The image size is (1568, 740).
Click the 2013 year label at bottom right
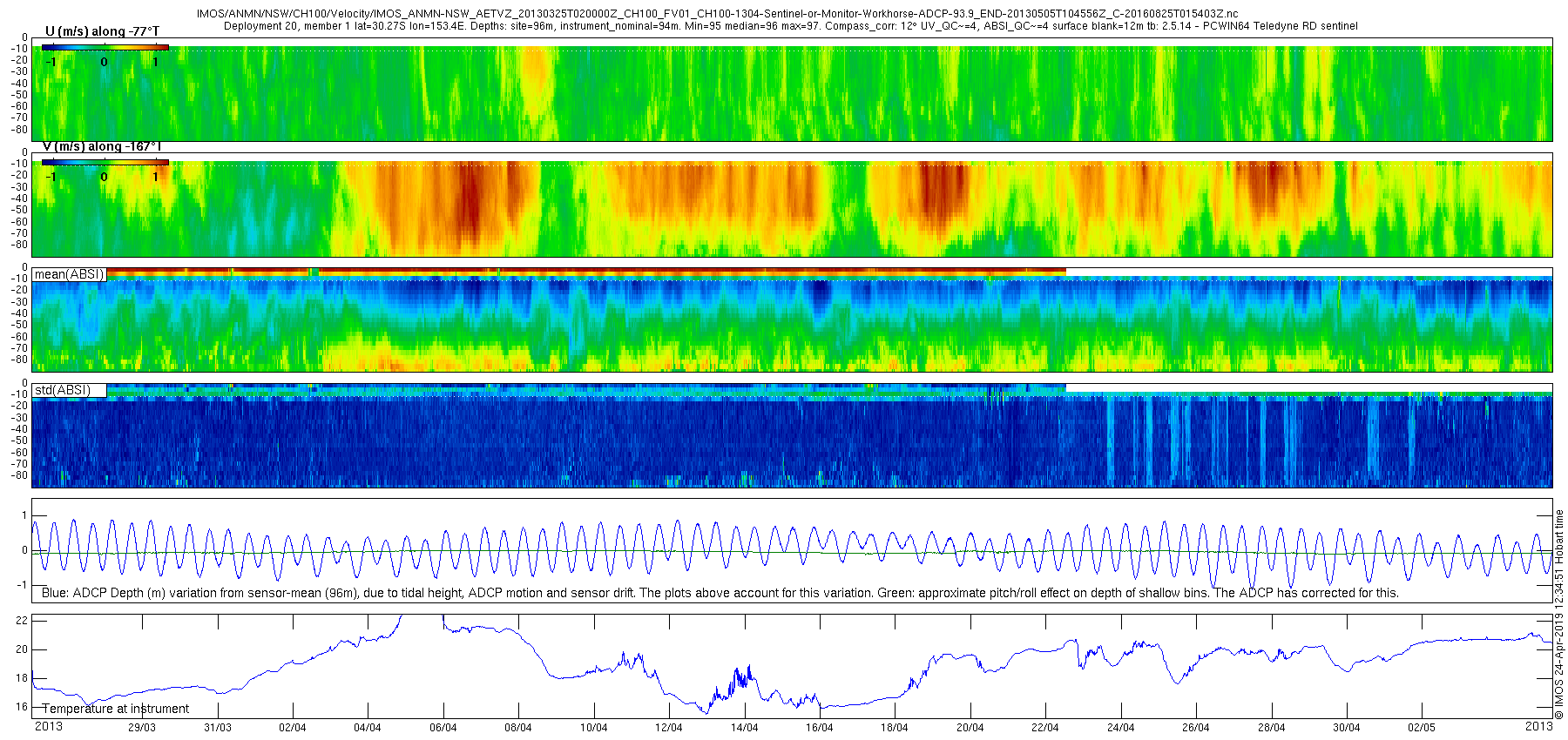coord(1538,726)
